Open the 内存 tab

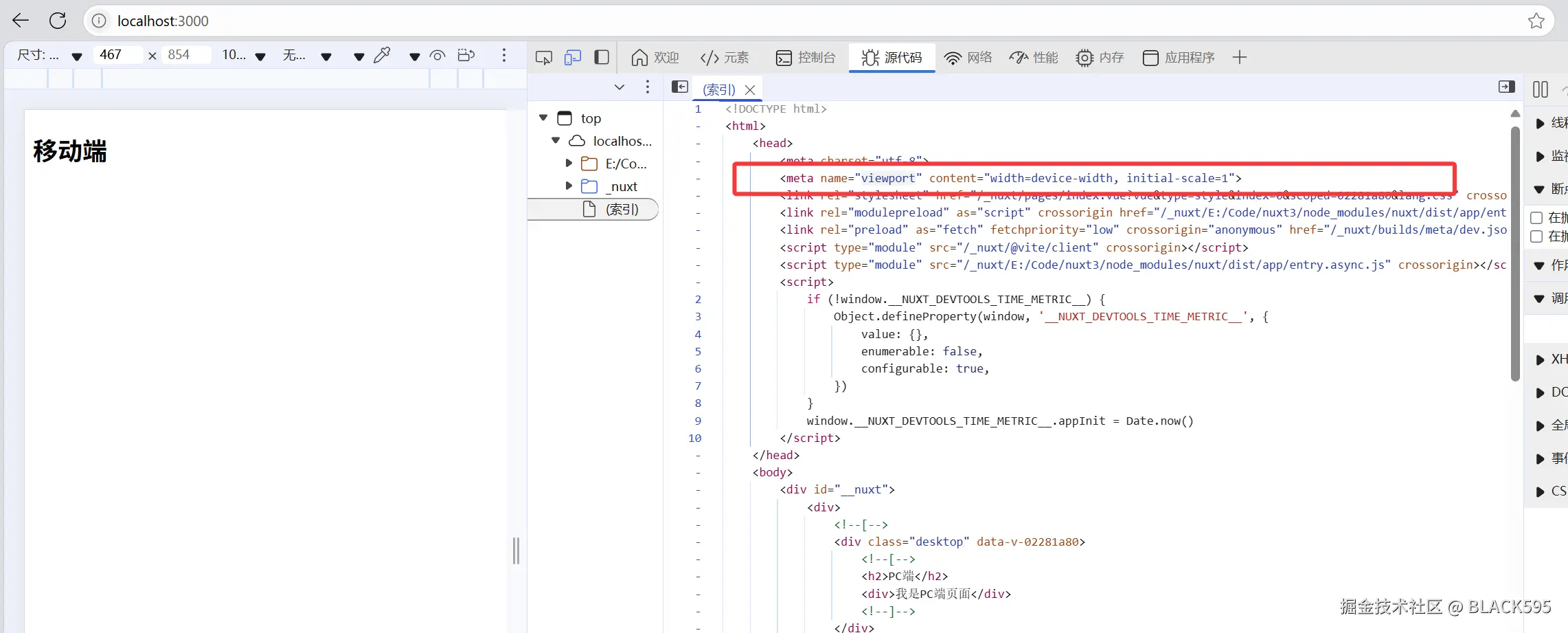(1100, 58)
